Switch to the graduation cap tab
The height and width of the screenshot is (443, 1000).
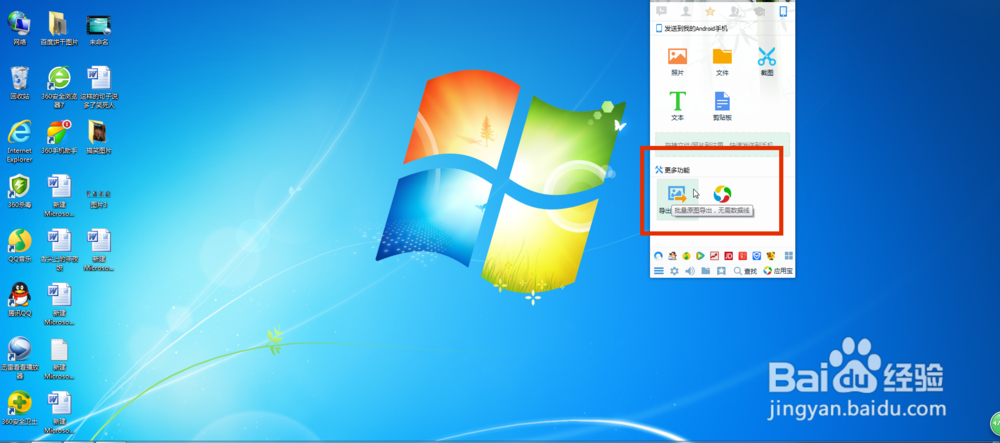[758, 11]
